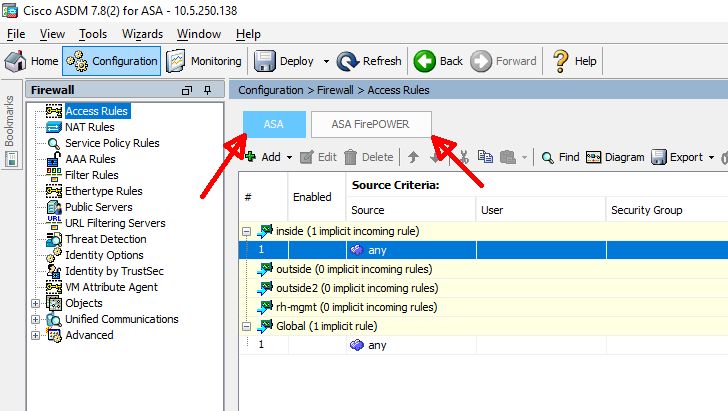Click the Export button

coord(677,157)
